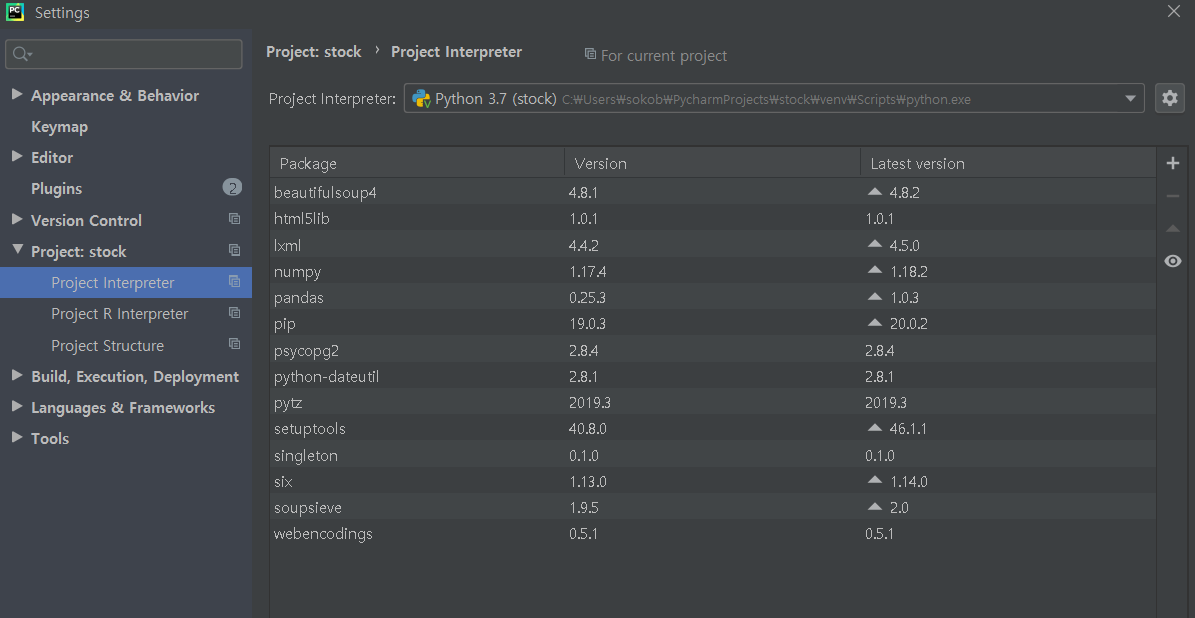Click Project Interpreter per-project icon

coord(235,281)
